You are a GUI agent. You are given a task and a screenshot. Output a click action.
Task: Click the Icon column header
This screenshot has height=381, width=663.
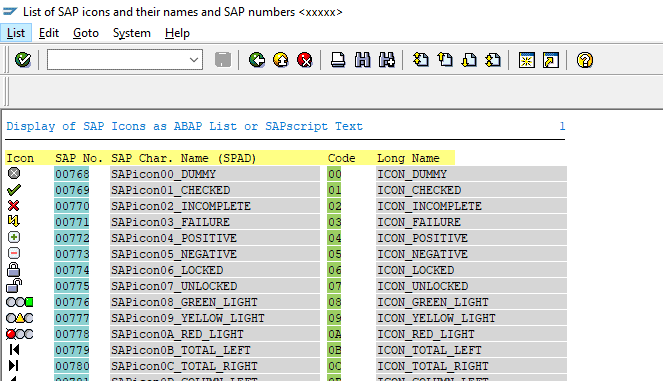20,158
